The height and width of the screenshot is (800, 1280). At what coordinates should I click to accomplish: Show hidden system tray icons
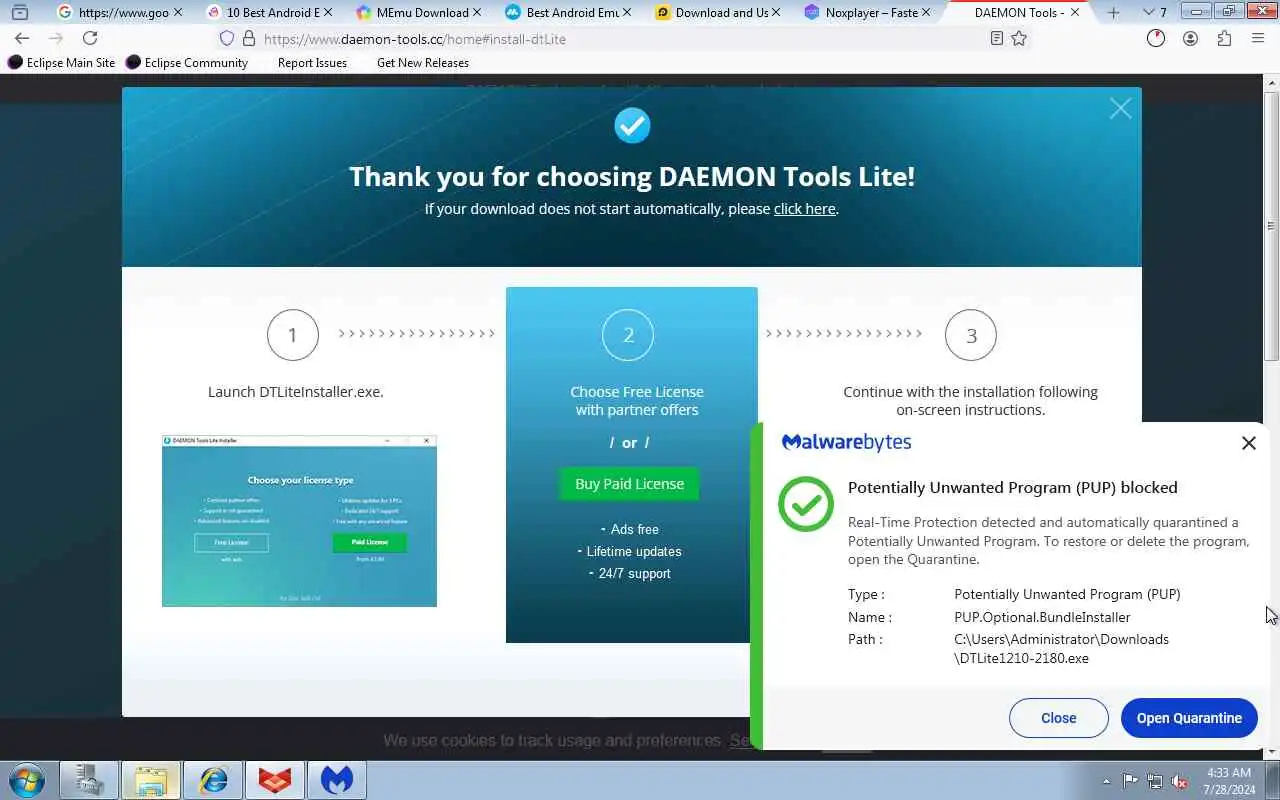[1106, 781]
